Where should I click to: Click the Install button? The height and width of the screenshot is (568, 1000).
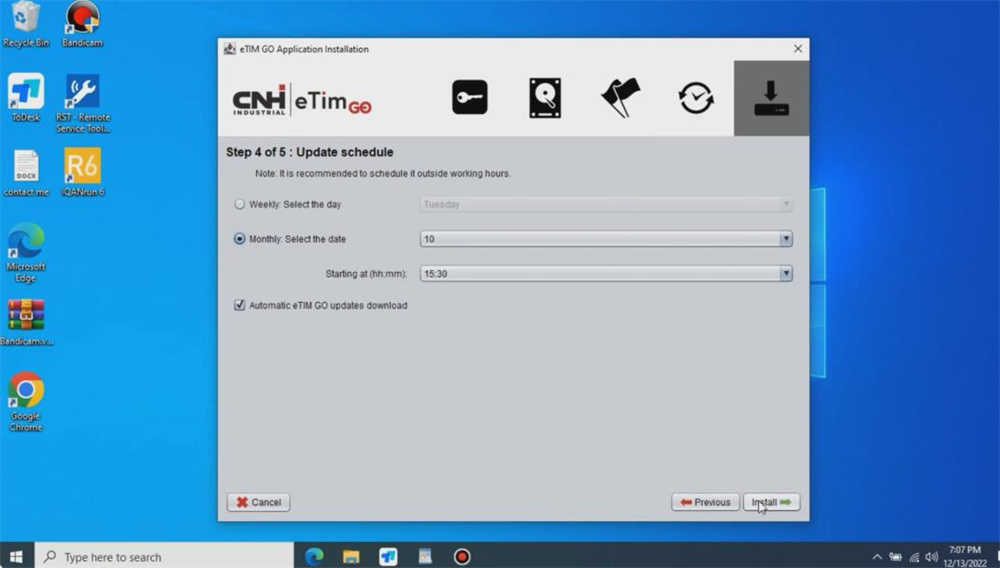point(771,502)
